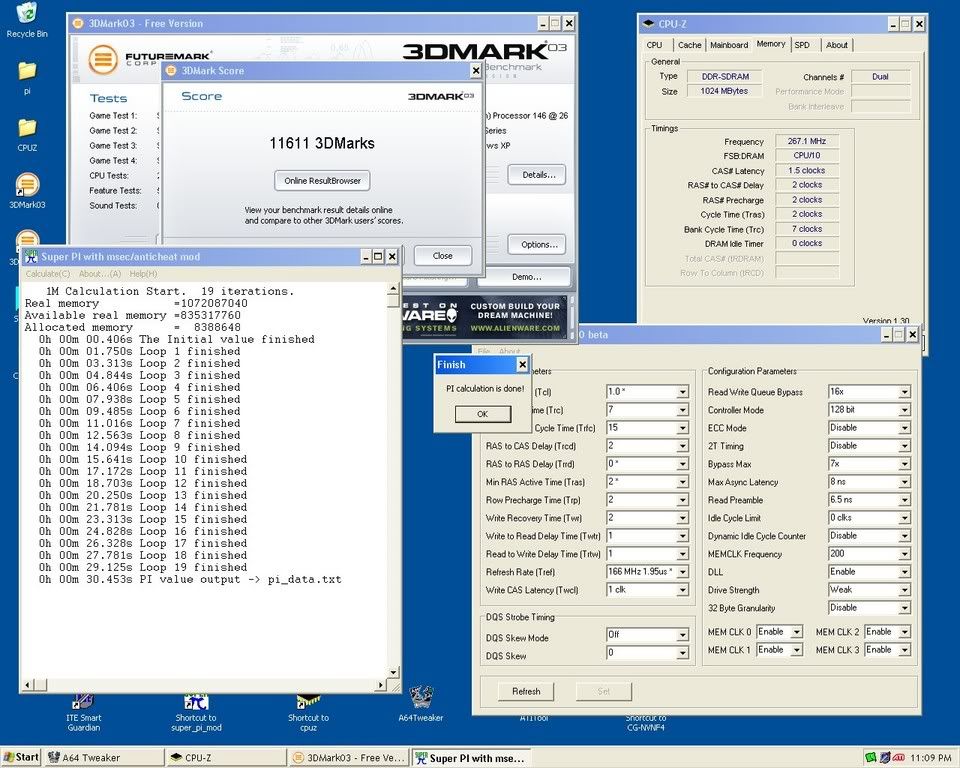
Task: Expand Drive Strength dropdown
Action: (904, 590)
